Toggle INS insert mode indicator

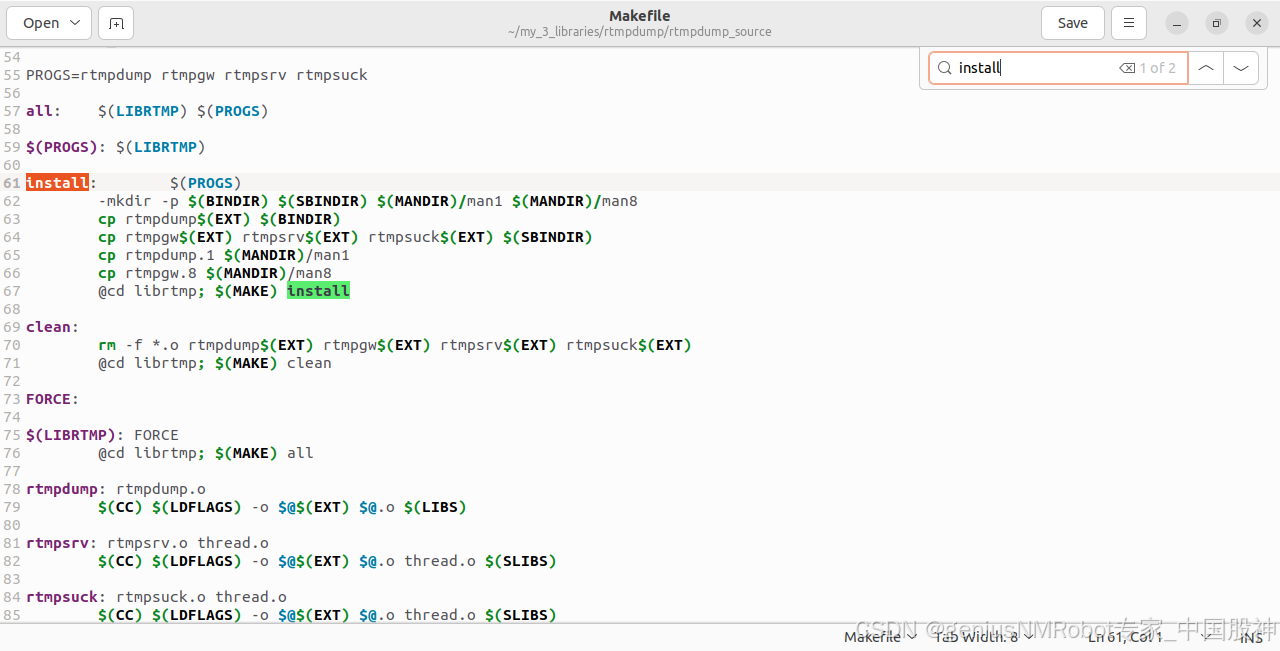tap(1251, 636)
